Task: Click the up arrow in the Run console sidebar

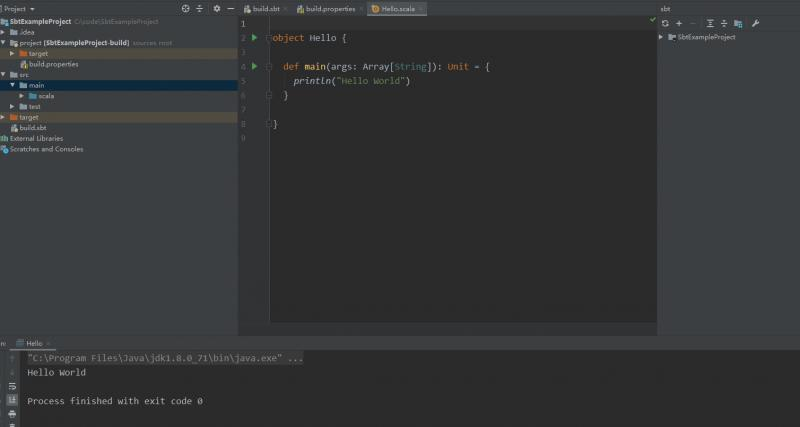Action: pos(12,359)
